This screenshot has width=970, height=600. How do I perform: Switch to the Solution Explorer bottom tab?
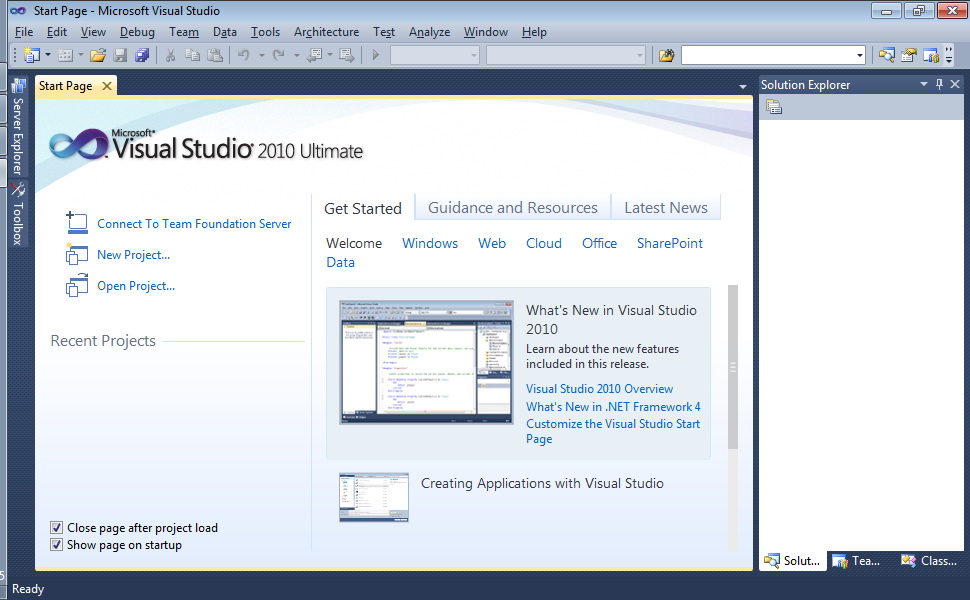tap(792, 560)
